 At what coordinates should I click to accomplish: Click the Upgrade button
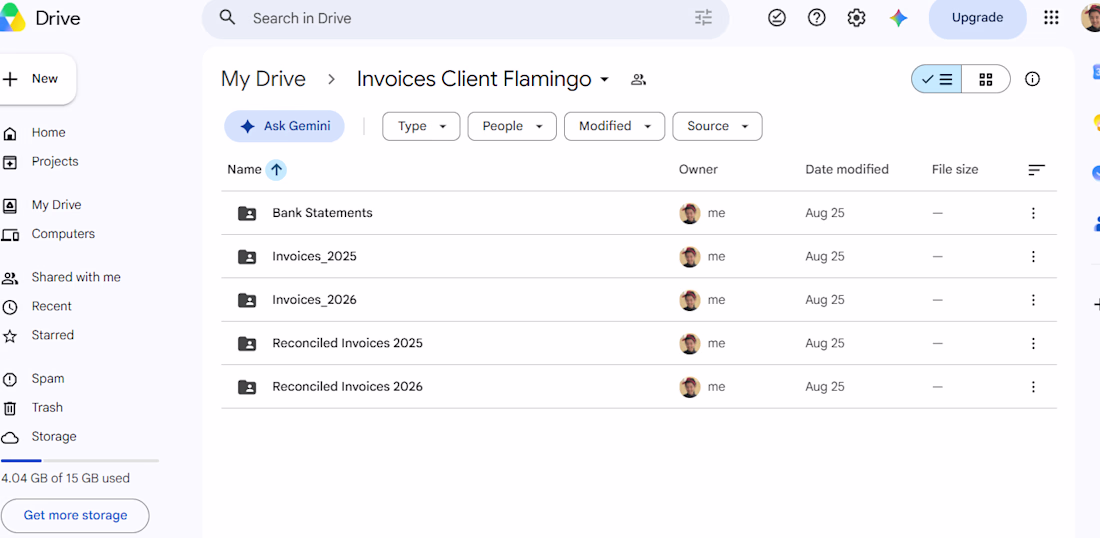[x=977, y=18]
